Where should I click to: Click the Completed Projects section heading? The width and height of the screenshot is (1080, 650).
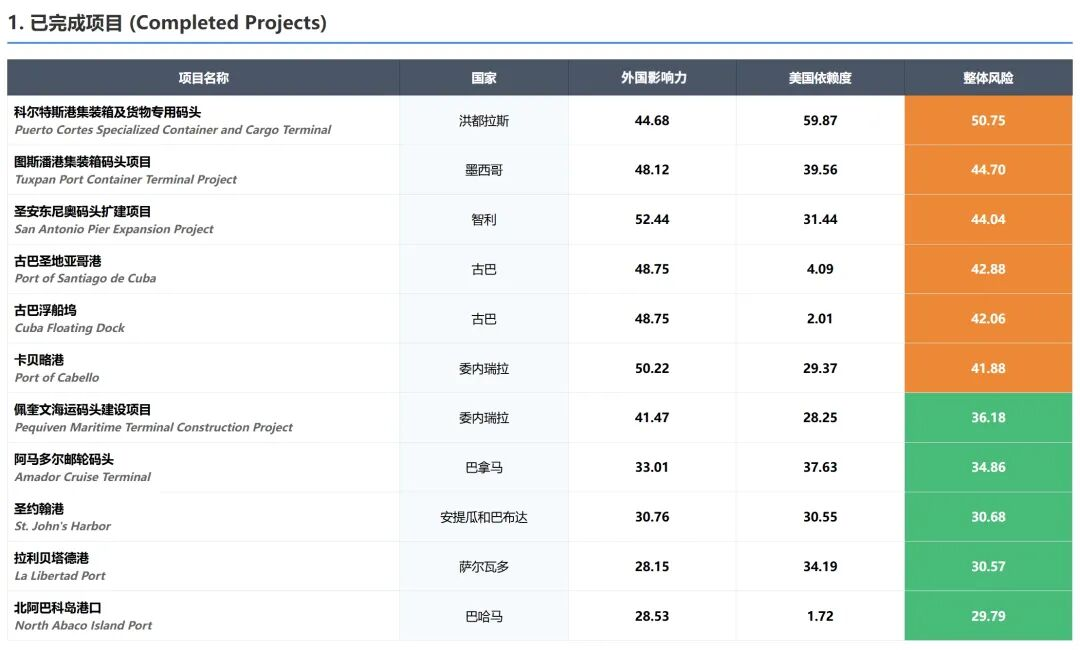pos(167,23)
